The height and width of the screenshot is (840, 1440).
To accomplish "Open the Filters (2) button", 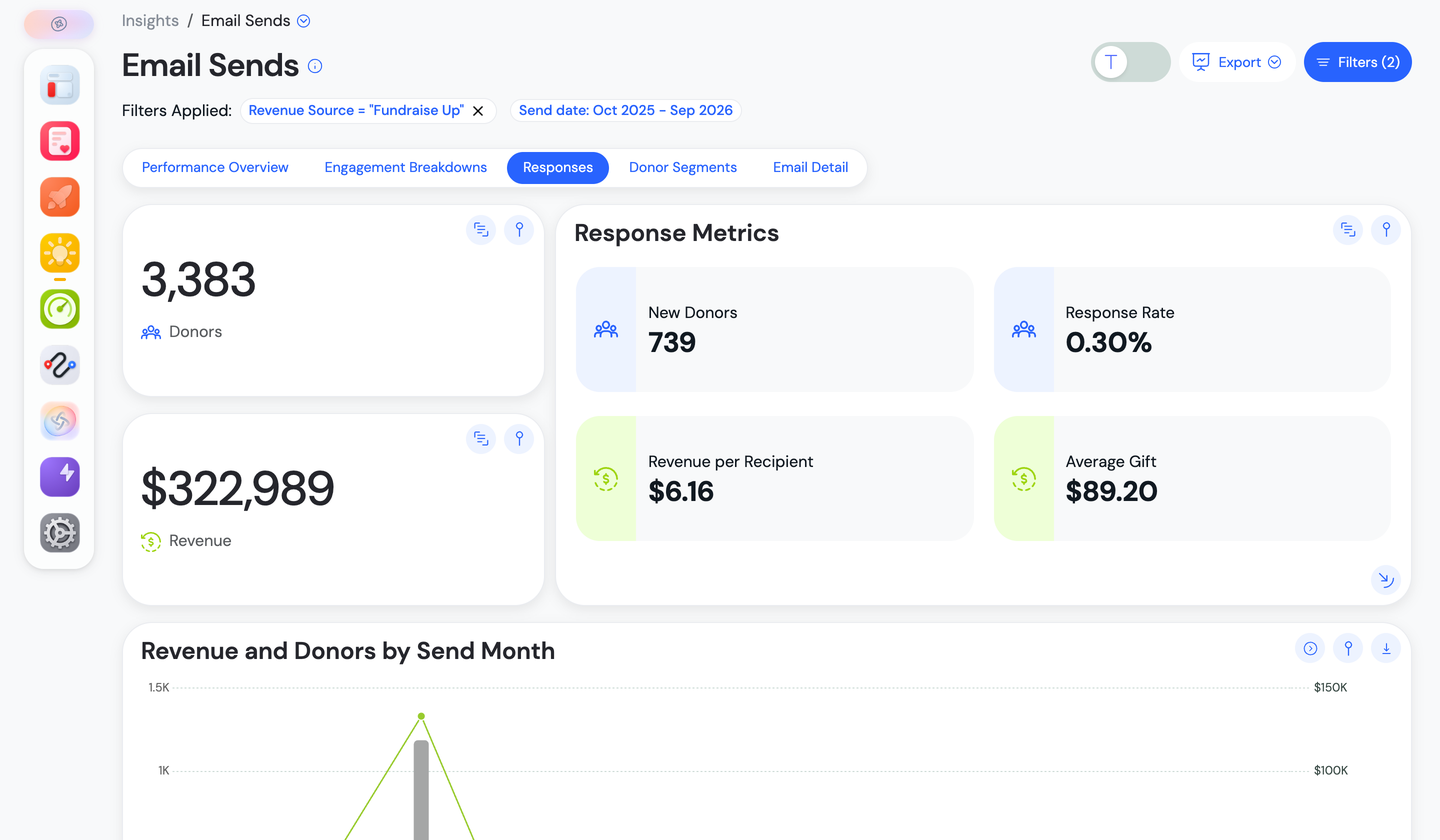I will pyautogui.click(x=1358, y=62).
